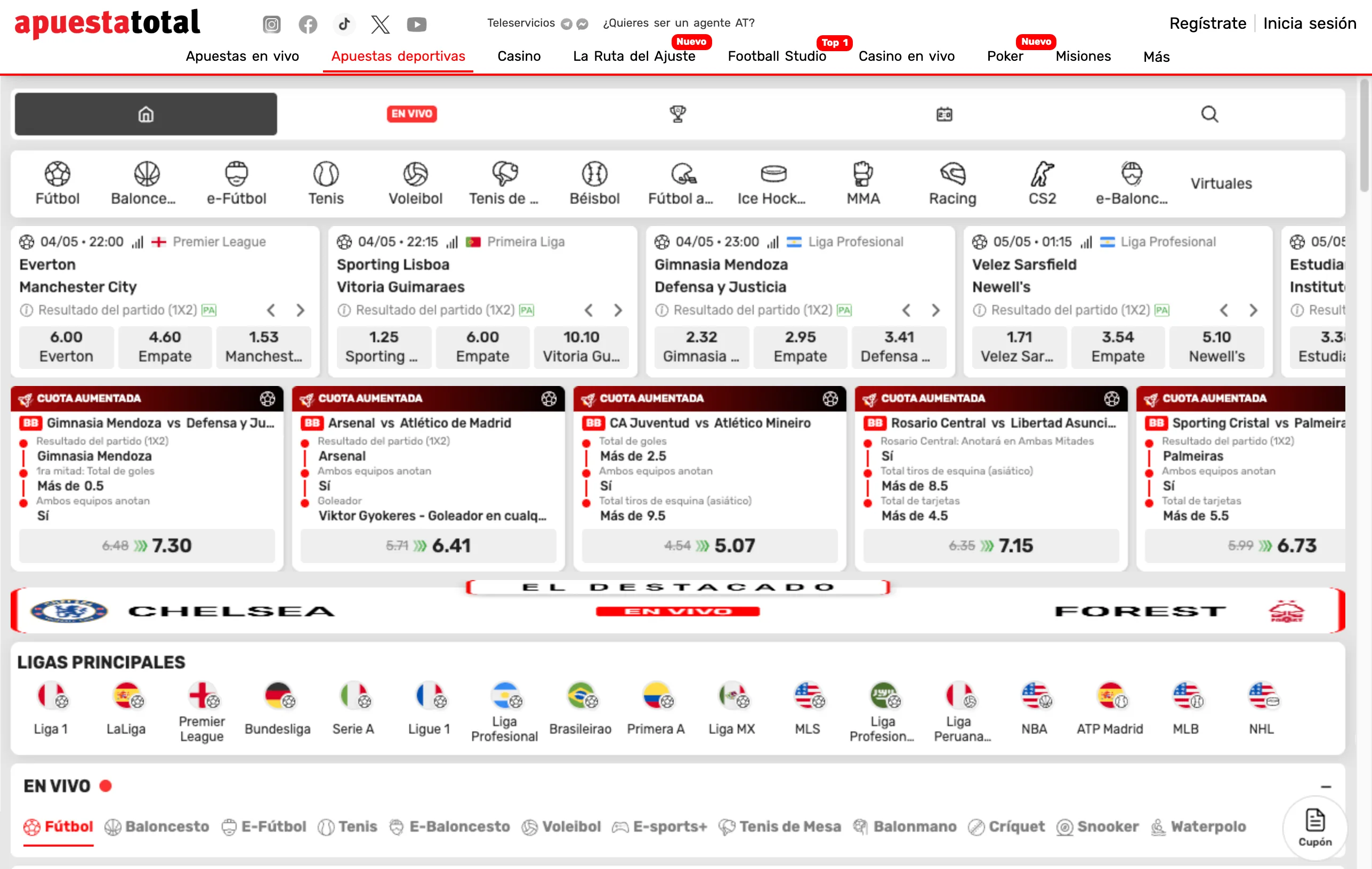The width and height of the screenshot is (1372, 869).
Task: Open the search magnifier icon
Action: click(x=1209, y=114)
